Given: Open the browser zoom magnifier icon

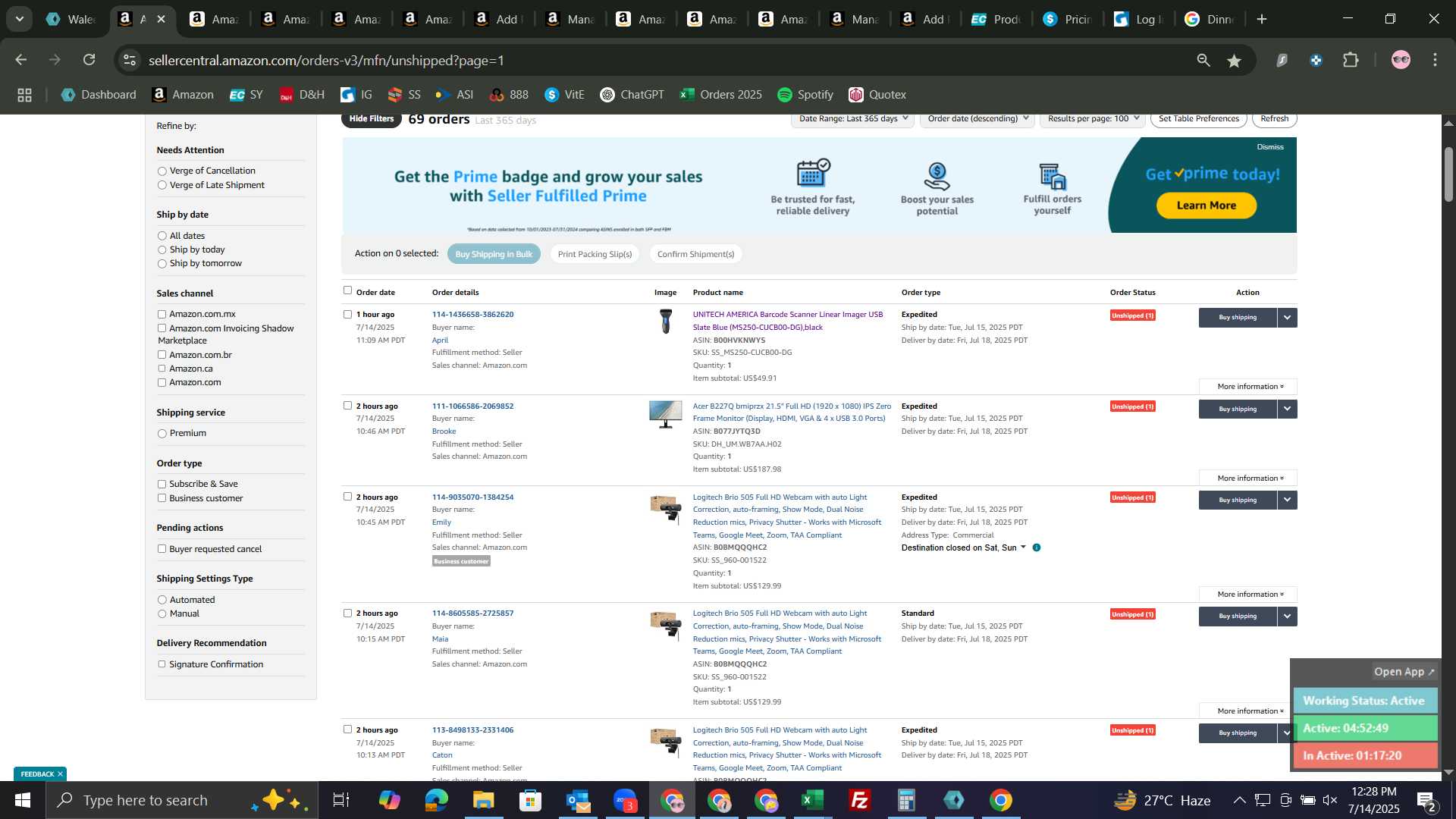Looking at the screenshot, I should (1203, 60).
